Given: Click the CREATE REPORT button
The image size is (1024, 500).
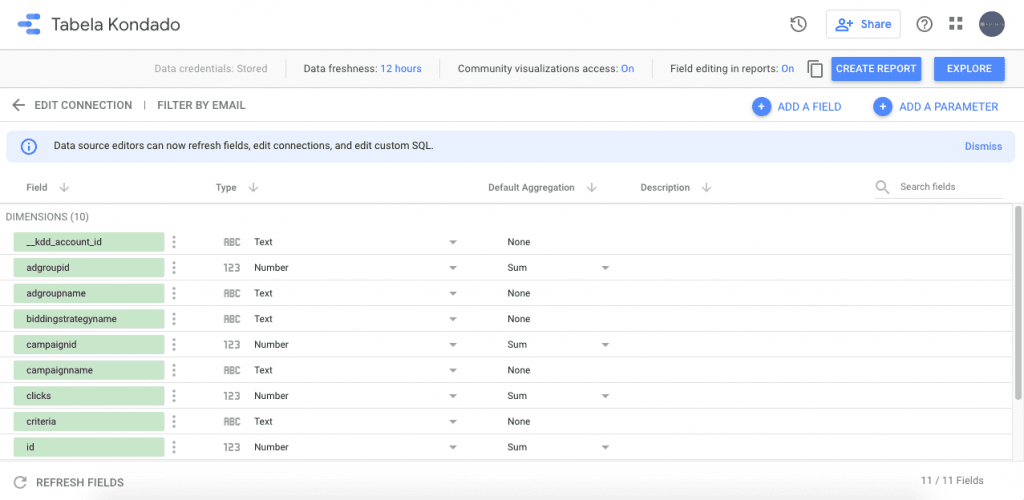Looking at the screenshot, I should [x=876, y=69].
